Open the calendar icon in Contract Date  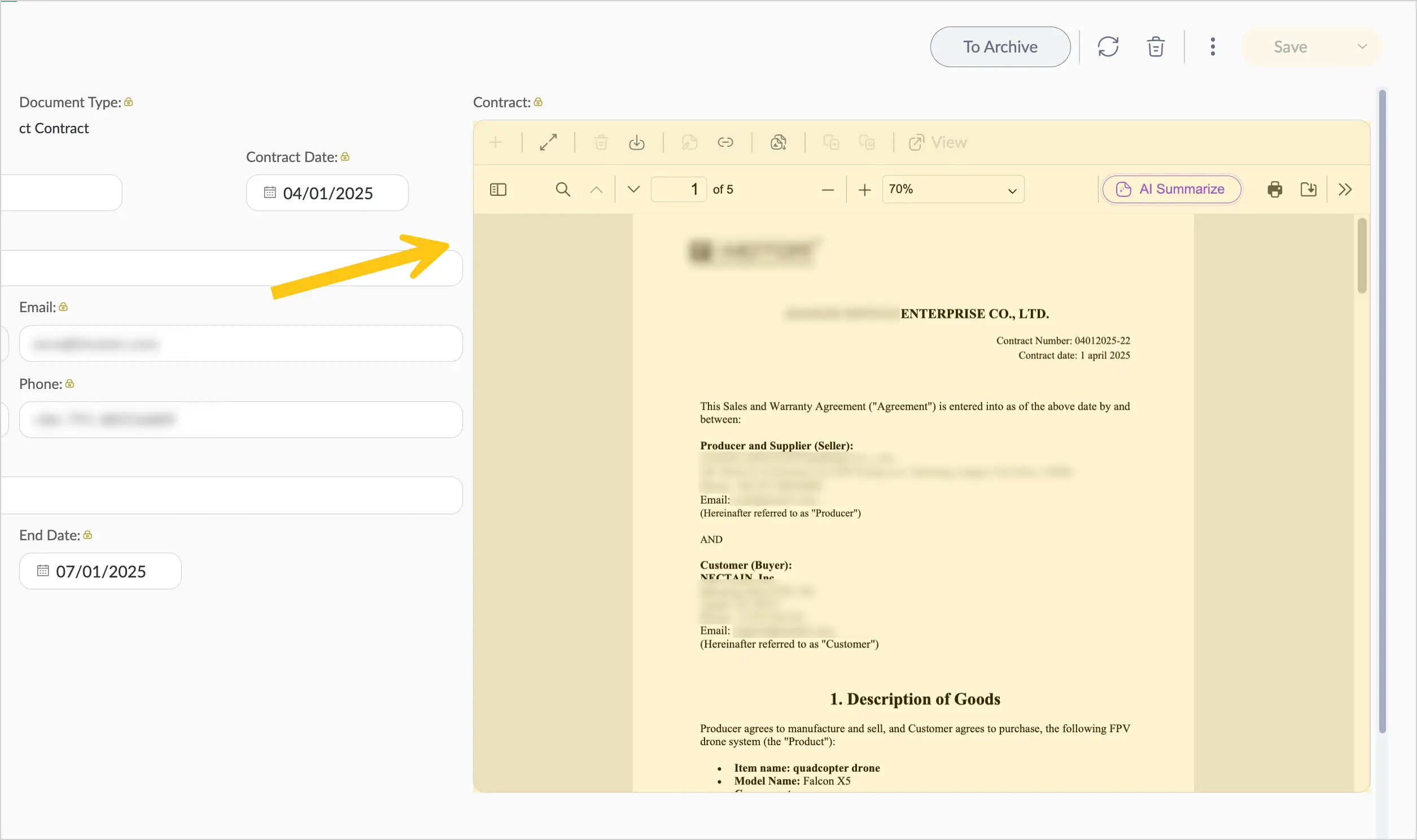(x=270, y=193)
